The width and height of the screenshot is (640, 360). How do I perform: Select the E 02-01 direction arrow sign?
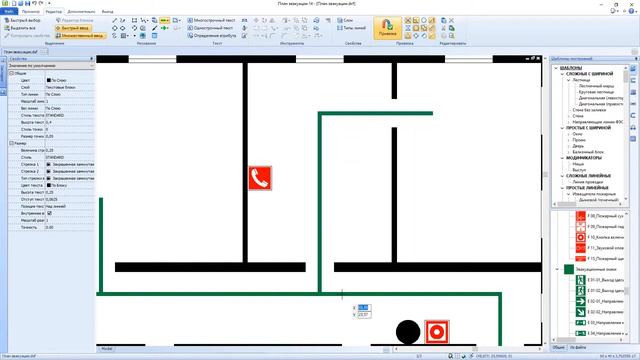point(600,301)
